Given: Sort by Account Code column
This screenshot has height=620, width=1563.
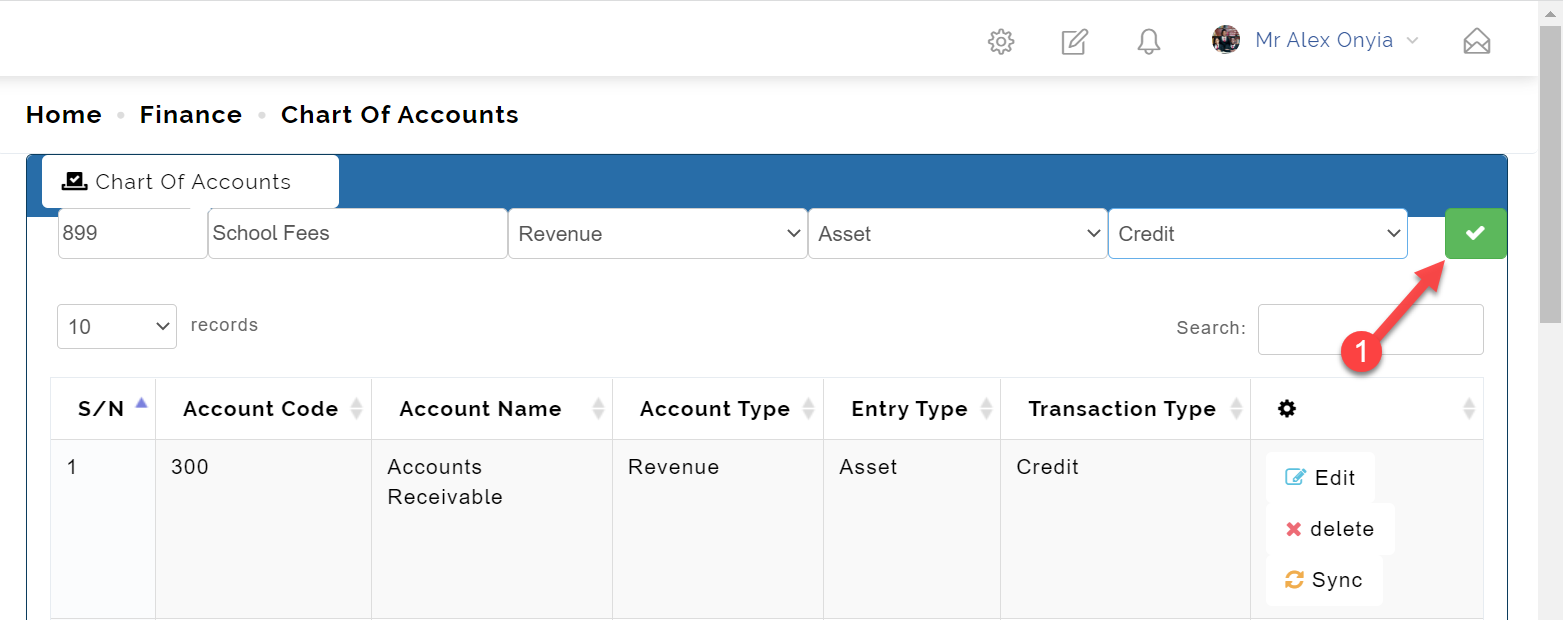Looking at the screenshot, I should [263, 408].
